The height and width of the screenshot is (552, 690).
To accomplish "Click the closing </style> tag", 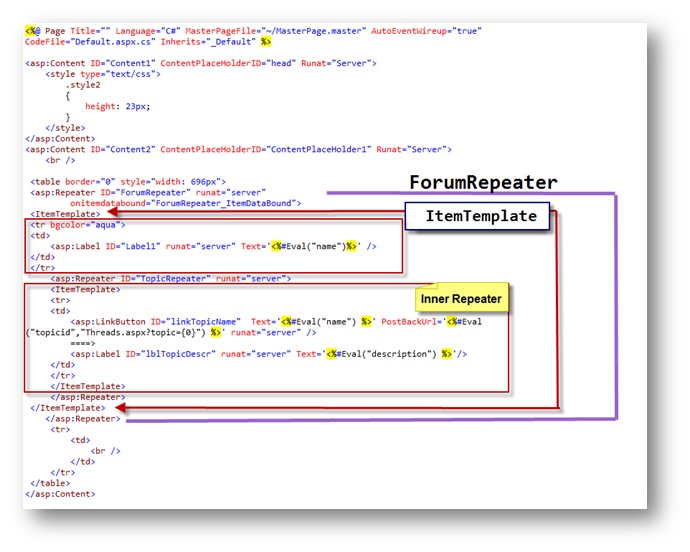I will [65, 128].
